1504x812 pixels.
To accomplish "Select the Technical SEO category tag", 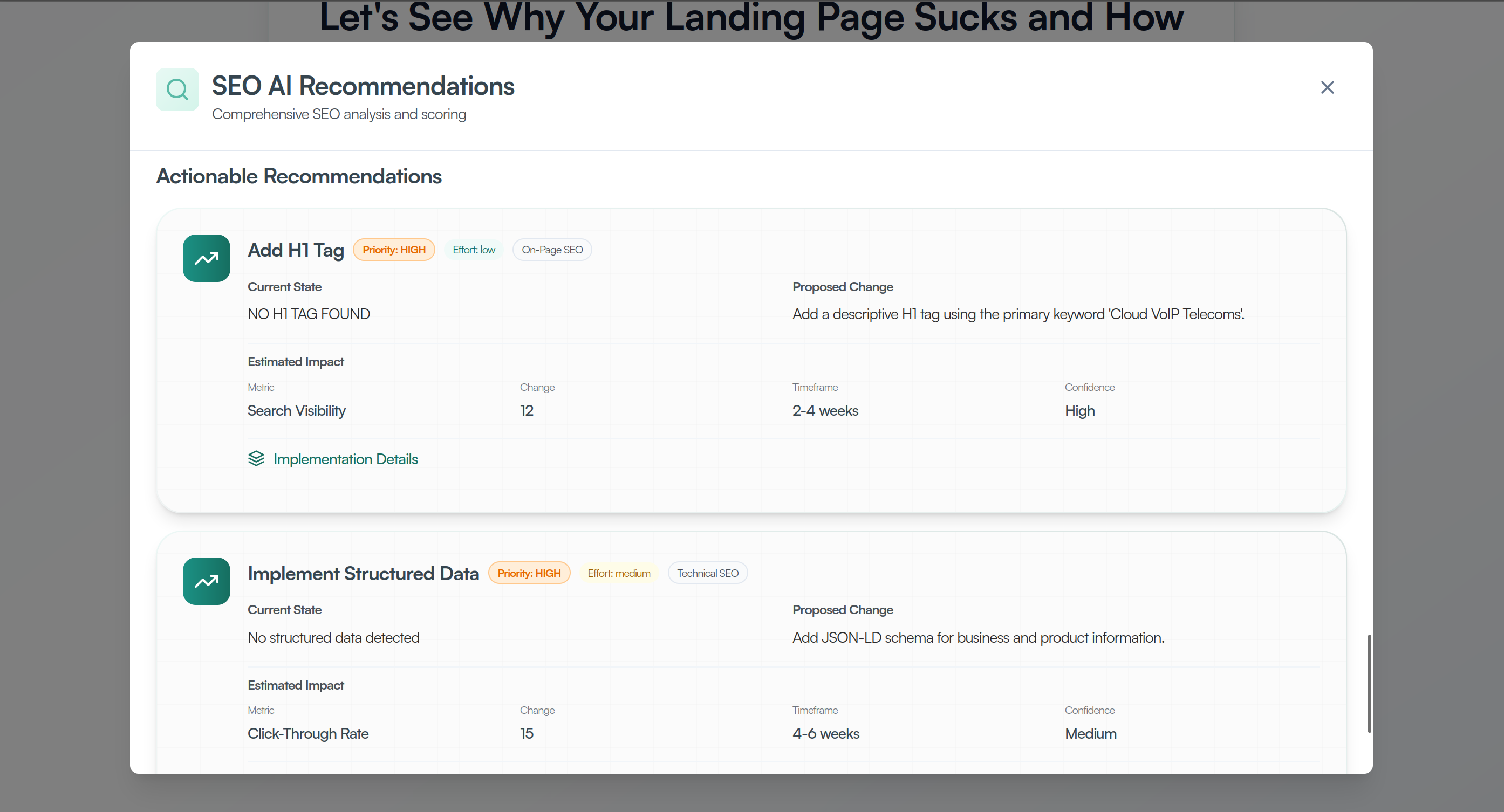I will [x=707, y=573].
